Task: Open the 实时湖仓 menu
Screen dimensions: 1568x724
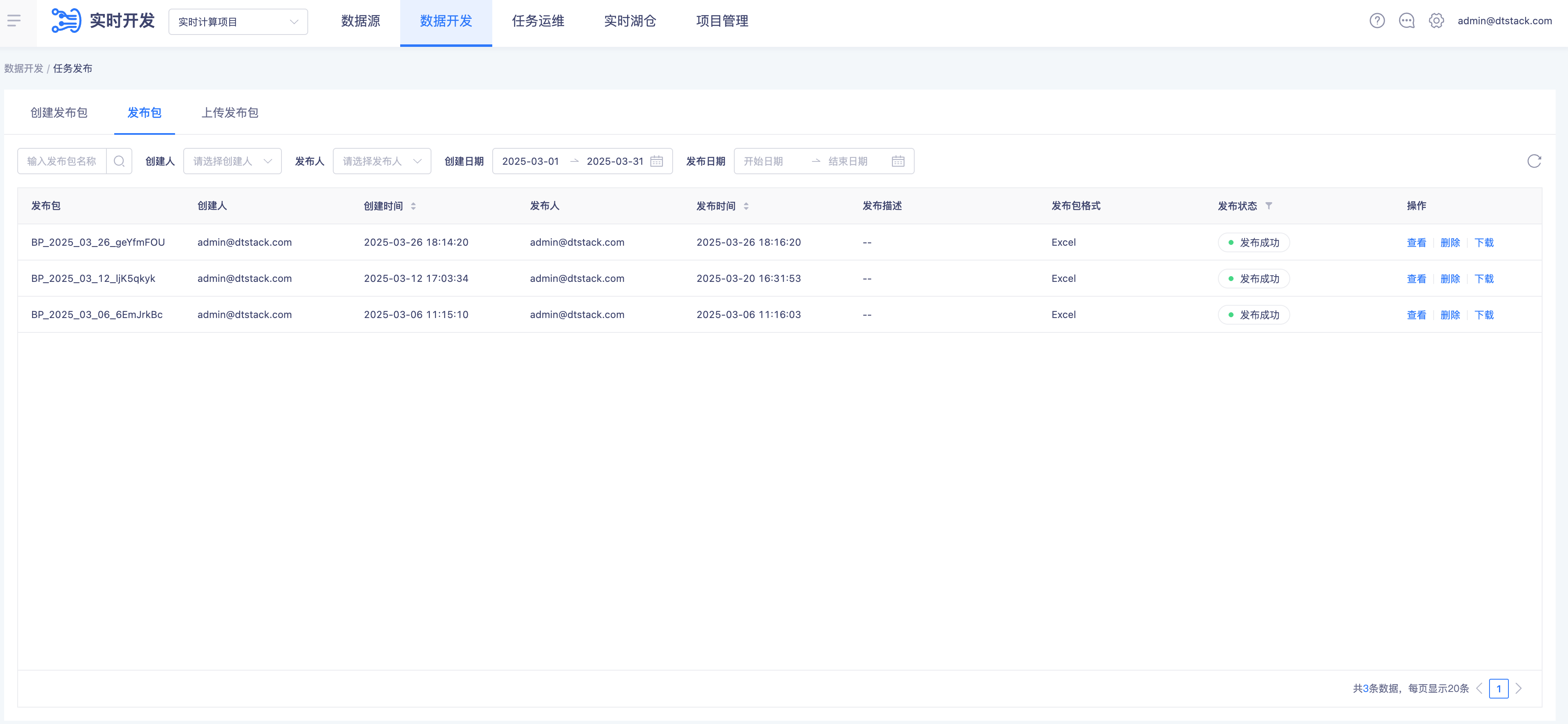Action: (x=630, y=21)
